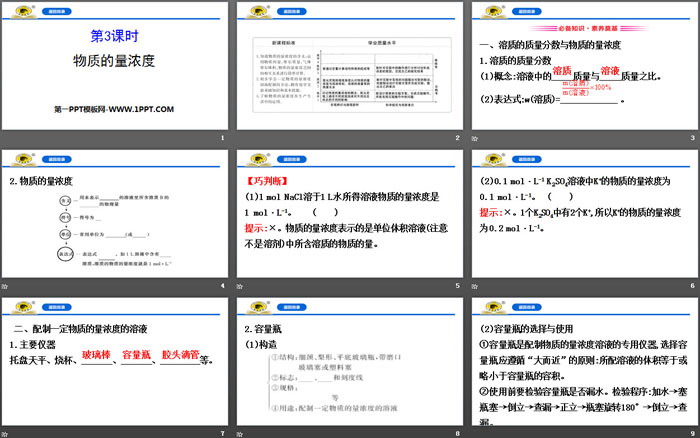Click the logo icon on slide 4

point(24,159)
